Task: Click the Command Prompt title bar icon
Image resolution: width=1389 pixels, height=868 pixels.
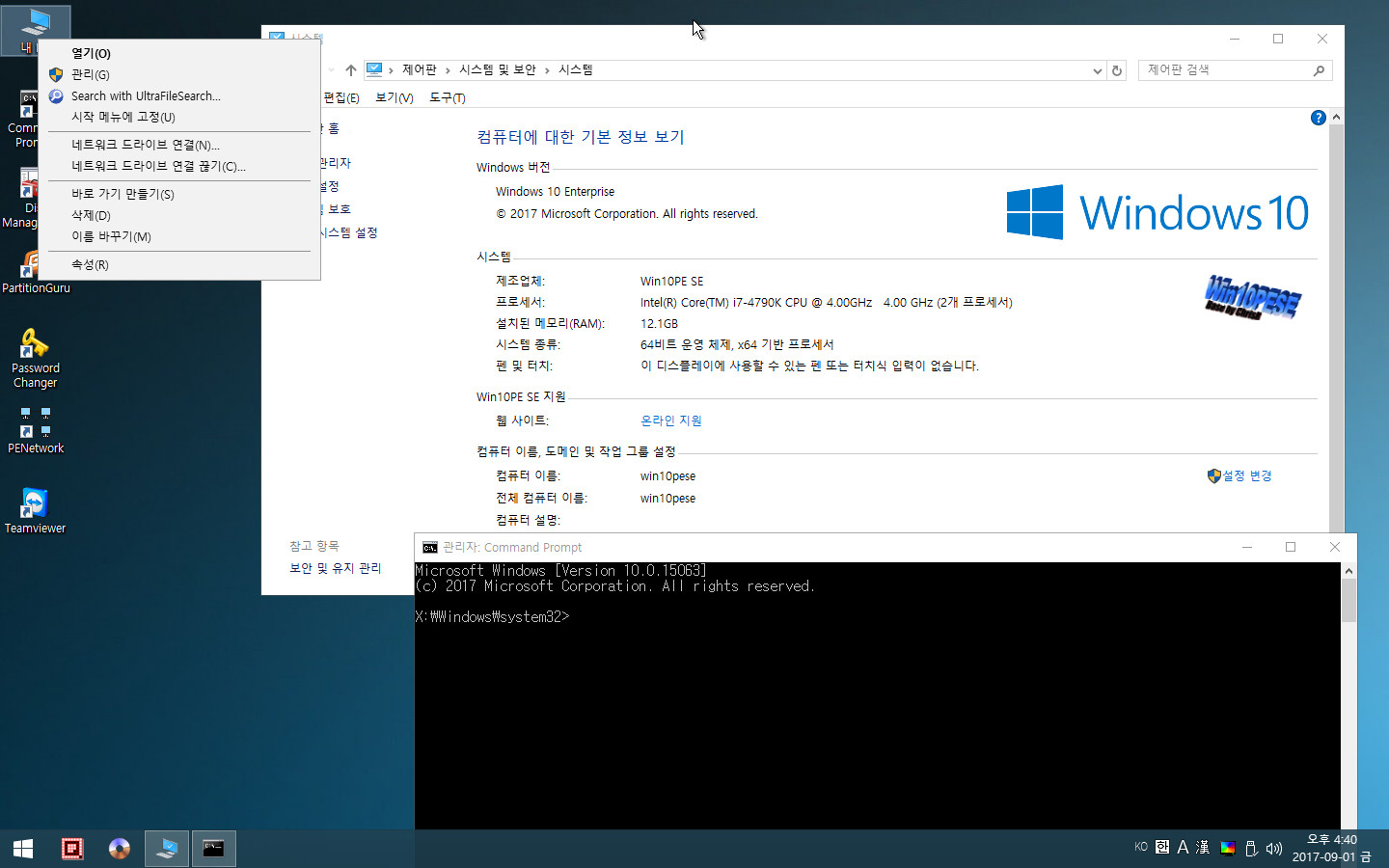Action: click(430, 547)
